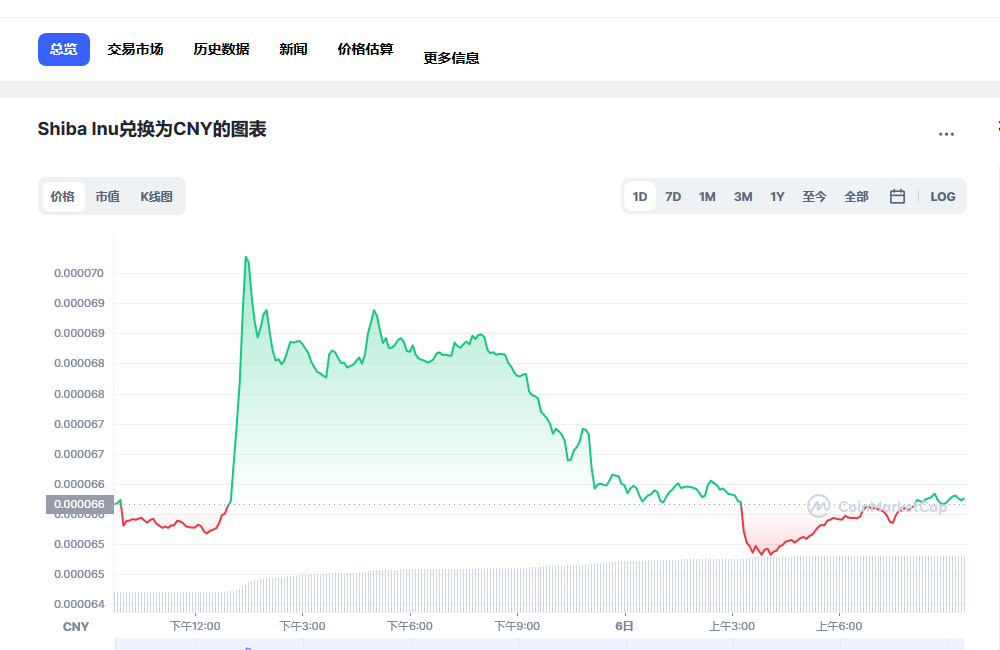
Task: Expand the 更多信息 more info menu
Action: click(x=450, y=57)
